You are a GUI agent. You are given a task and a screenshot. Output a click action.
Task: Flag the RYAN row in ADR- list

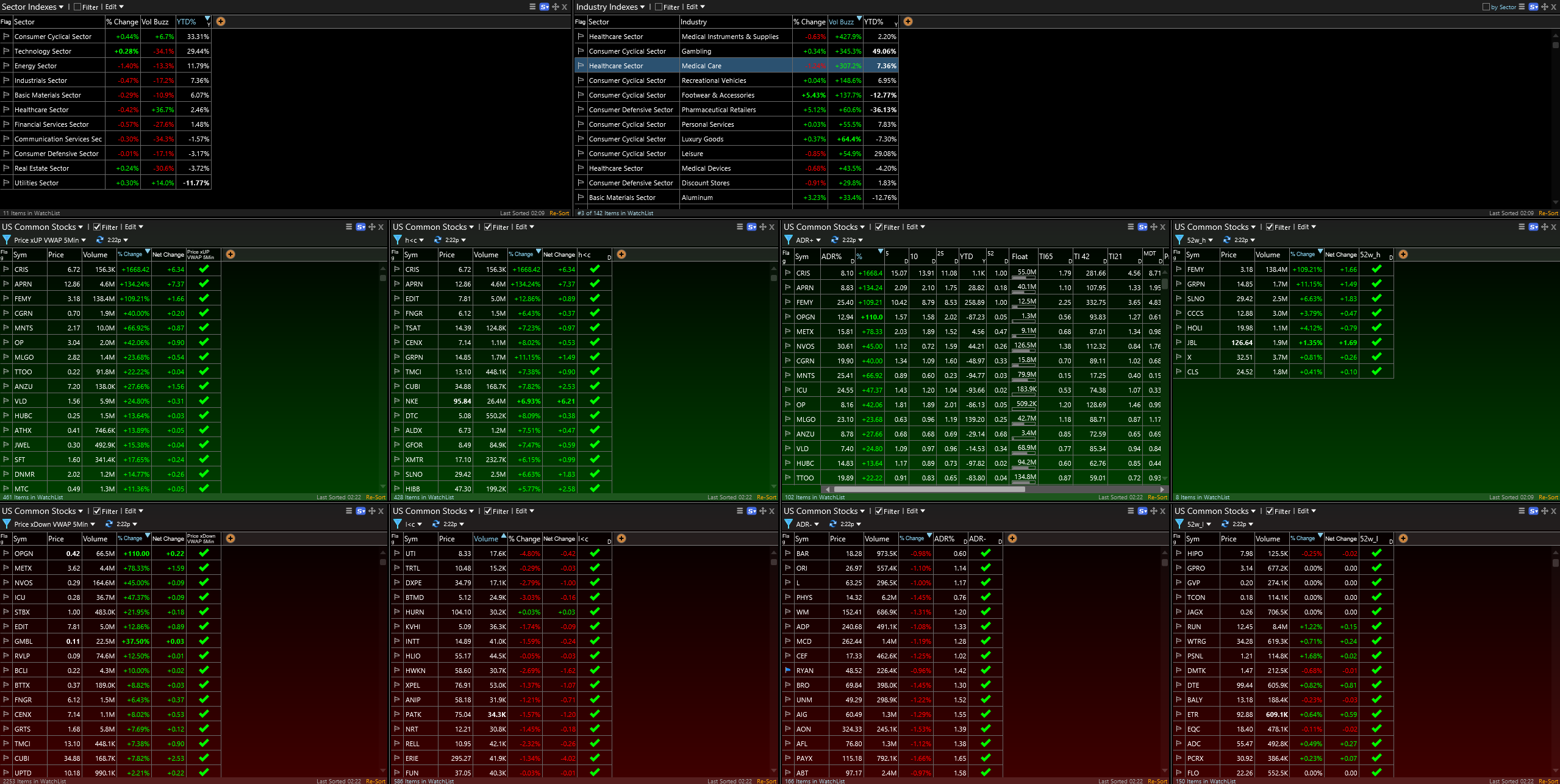(x=787, y=670)
